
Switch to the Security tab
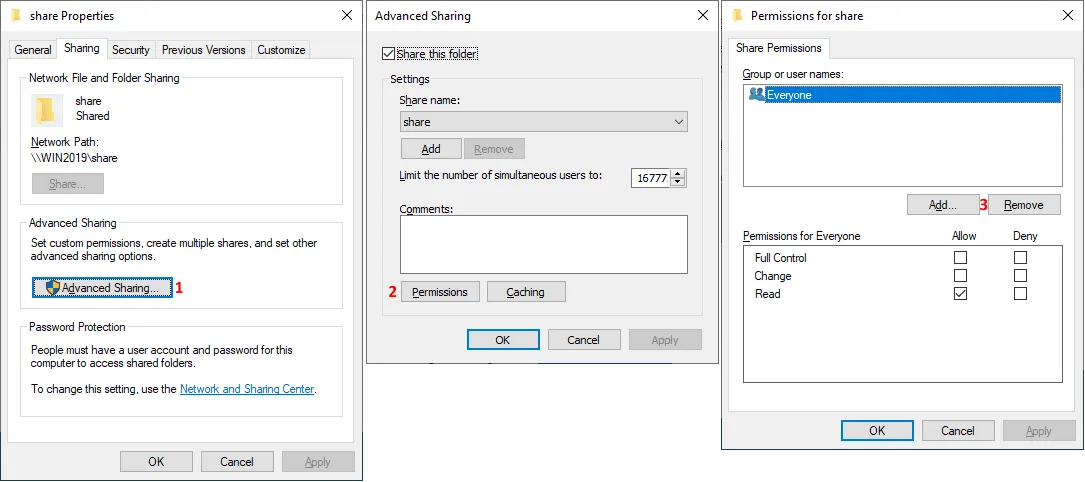[x=131, y=50]
